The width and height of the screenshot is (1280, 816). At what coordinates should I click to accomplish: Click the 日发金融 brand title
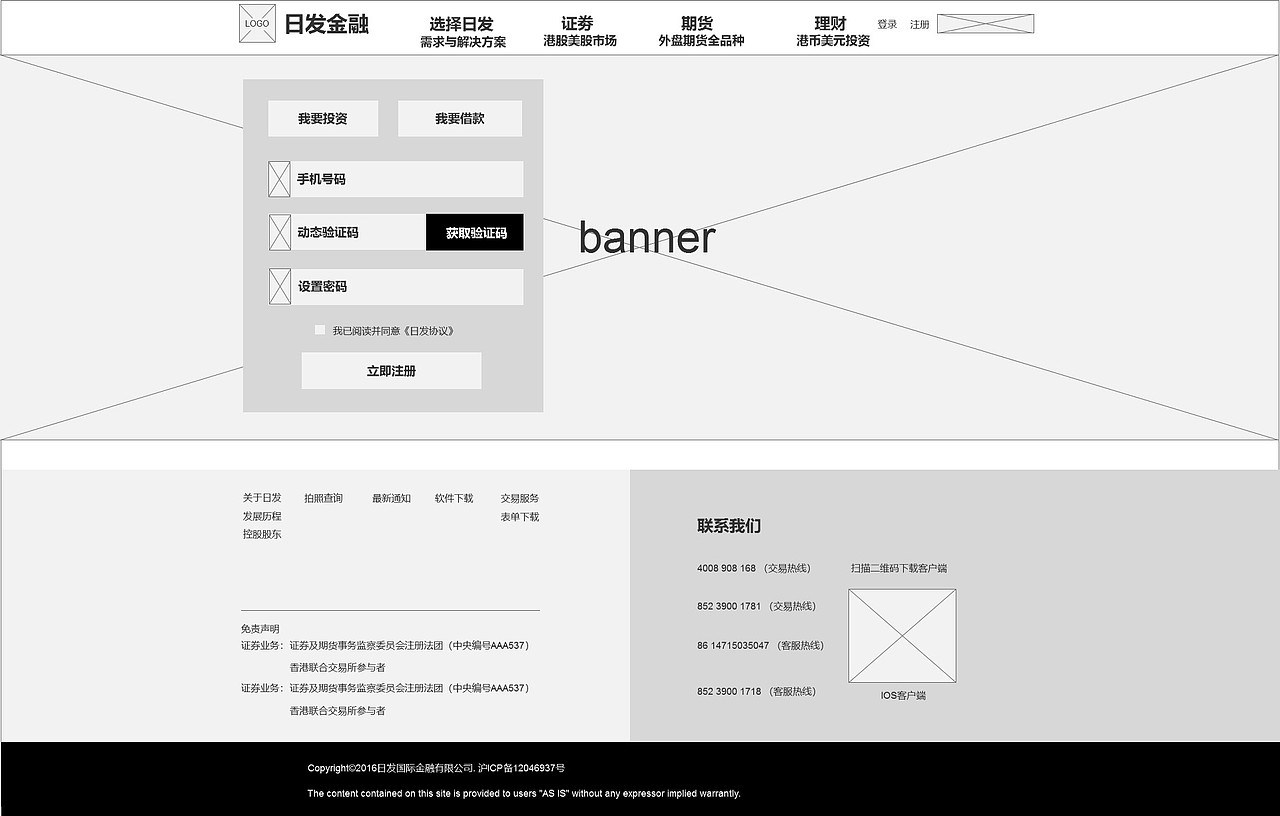click(x=325, y=23)
